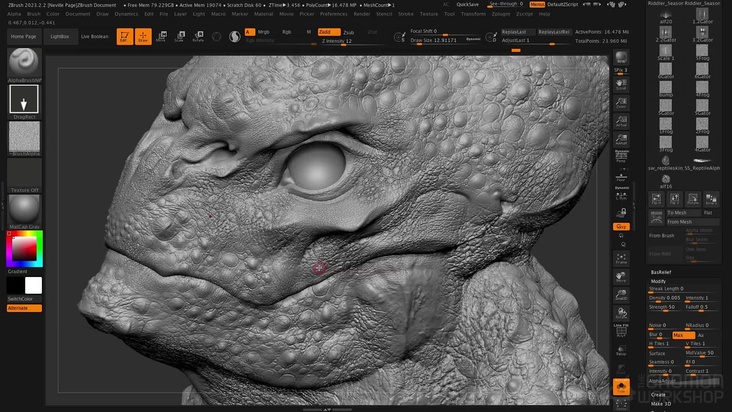Viewport: 732px width, 412px height.
Task: Open the Texture Off selector
Action: (x=24, y=173)
